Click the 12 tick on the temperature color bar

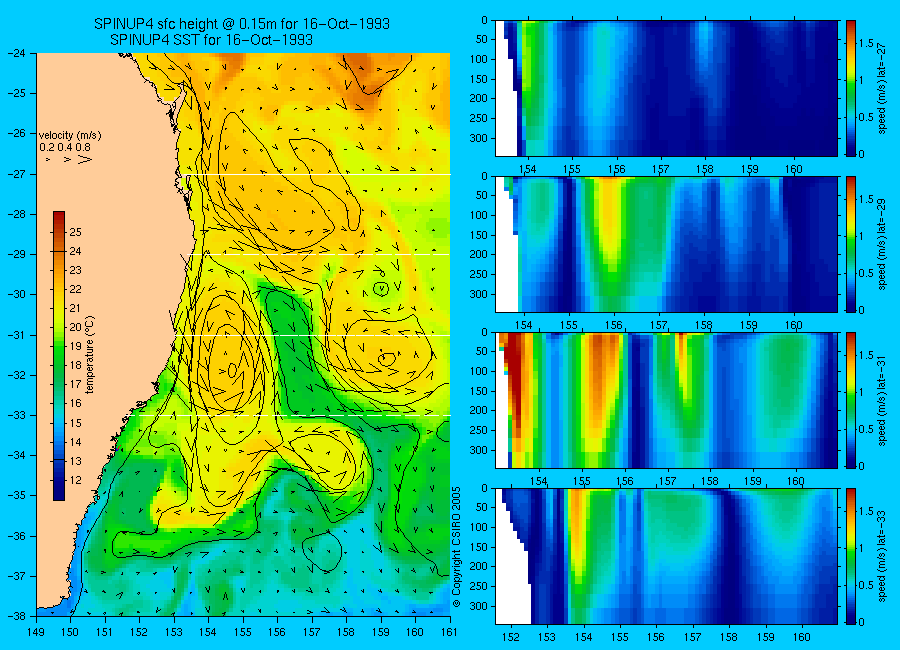(x=75, y=480)
